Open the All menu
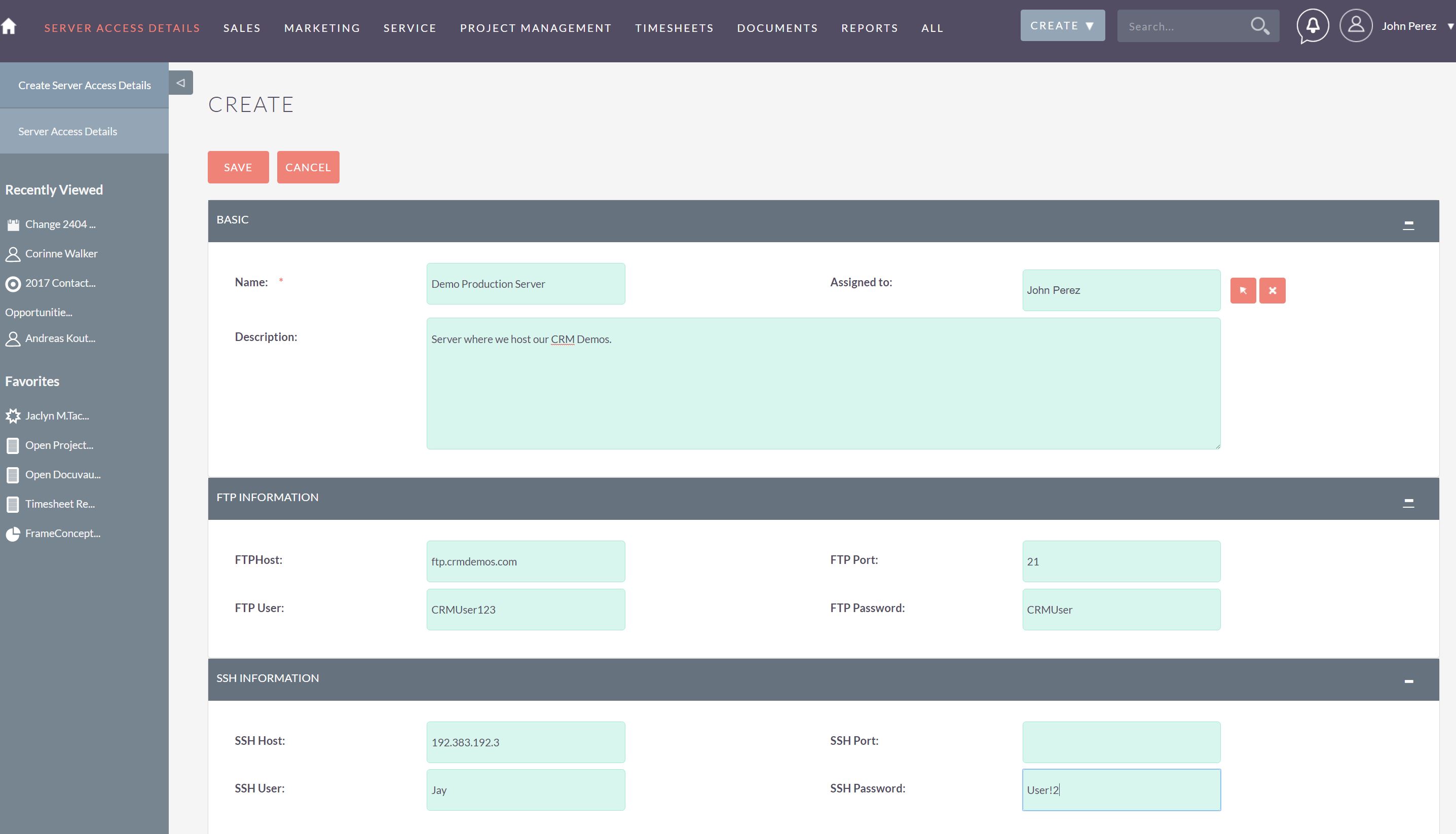Screen dimensions: 1456x834 tap(932, 28)
